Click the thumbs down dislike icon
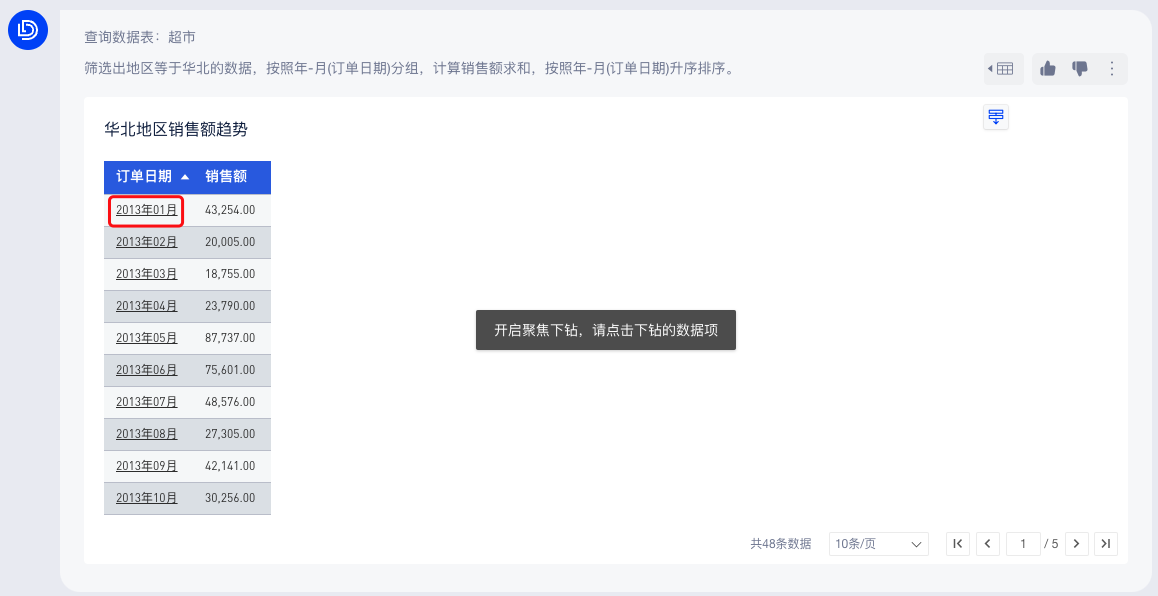 (x=1080, y=69)
